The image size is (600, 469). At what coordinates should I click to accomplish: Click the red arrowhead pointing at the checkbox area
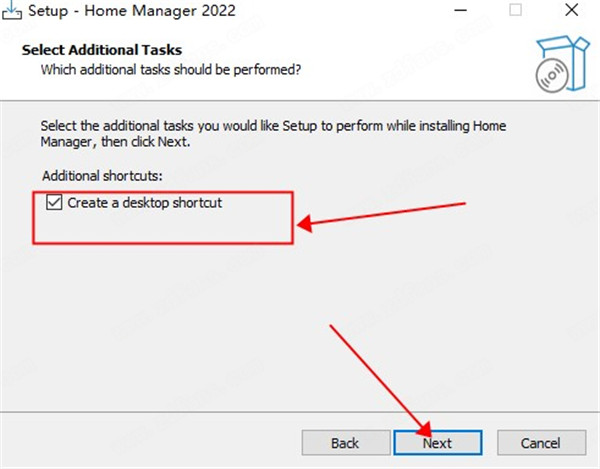coord(305,223)
